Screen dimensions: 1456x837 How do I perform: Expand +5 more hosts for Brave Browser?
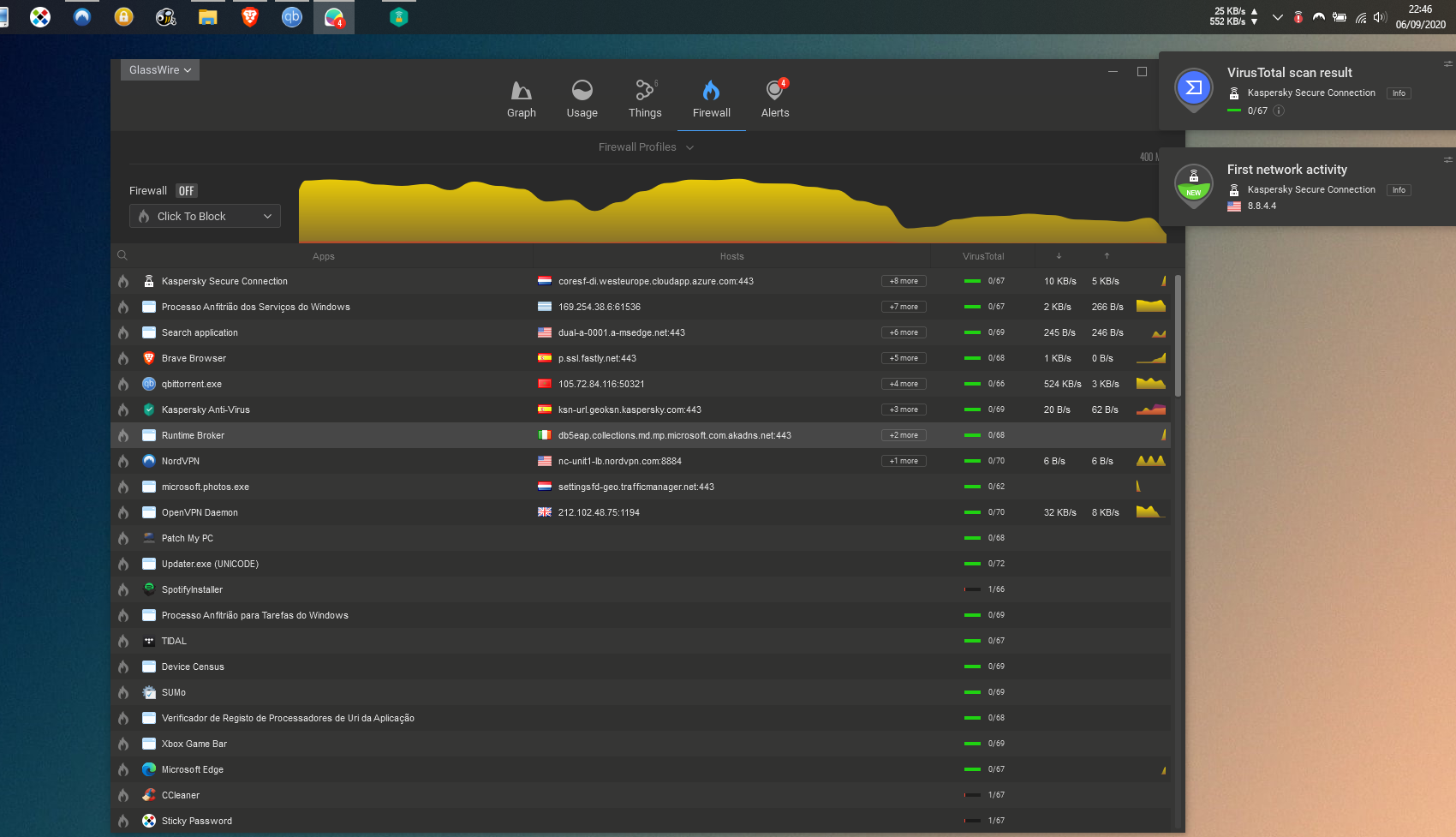[x=904, y=358]
